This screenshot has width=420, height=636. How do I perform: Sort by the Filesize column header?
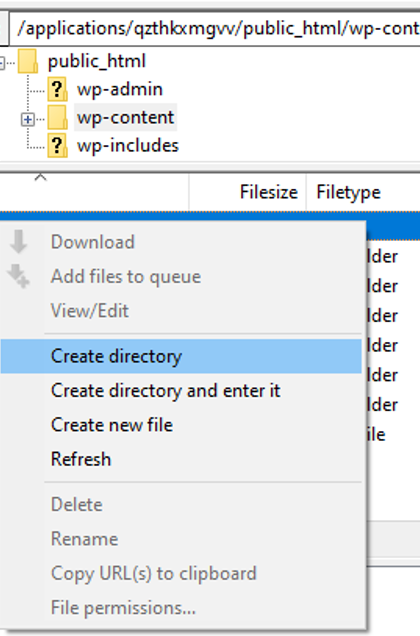point(247,192)
